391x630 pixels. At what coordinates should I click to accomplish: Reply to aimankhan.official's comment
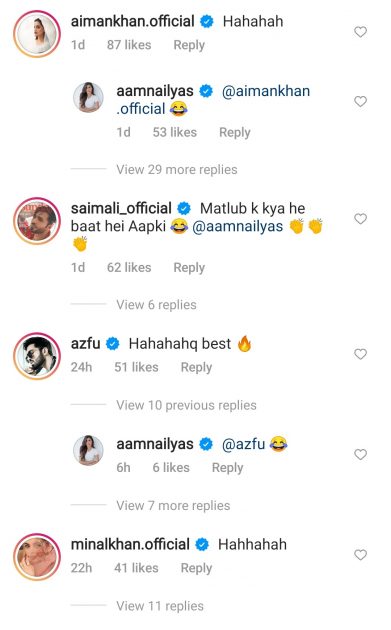(189, 45)
